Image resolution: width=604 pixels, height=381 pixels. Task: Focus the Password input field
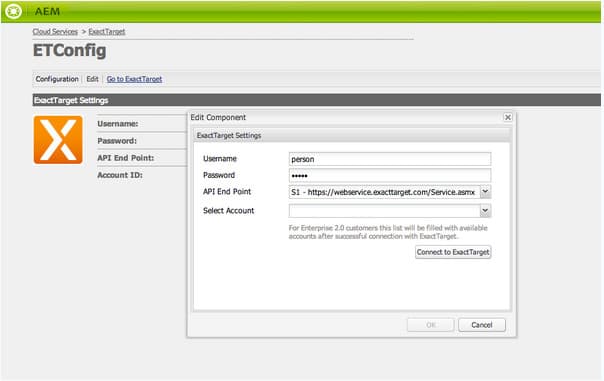click(390, 176)
